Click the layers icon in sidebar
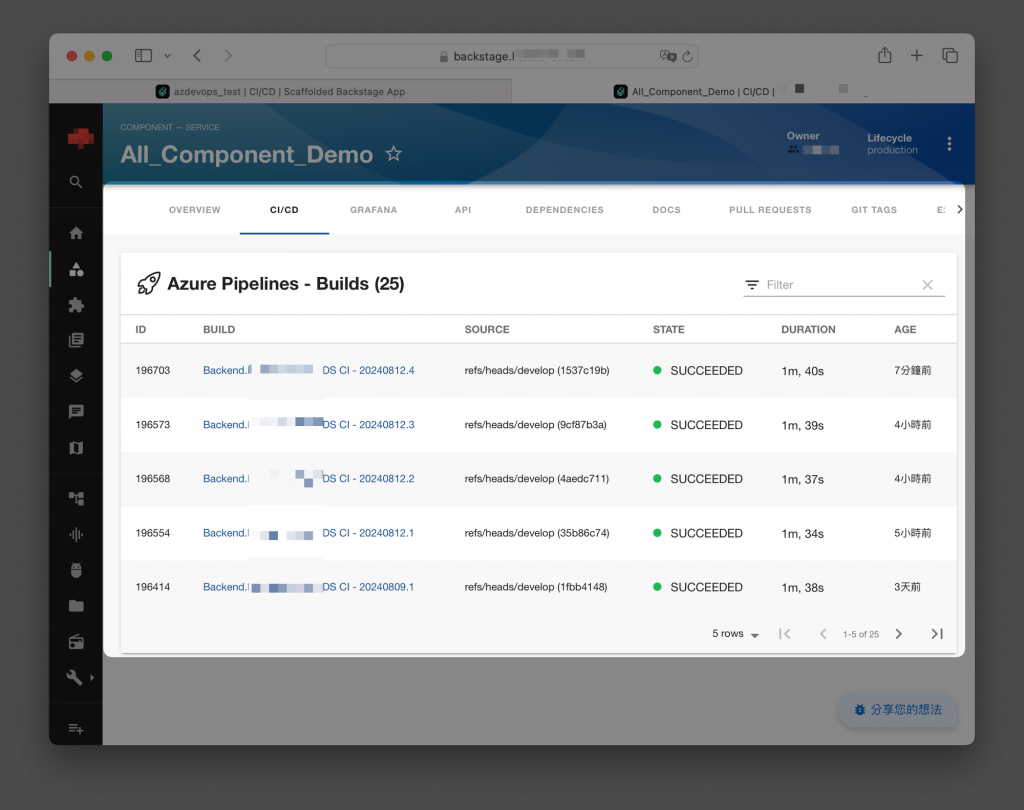This screenshot has width=1024, height=810. pos(76,376)
